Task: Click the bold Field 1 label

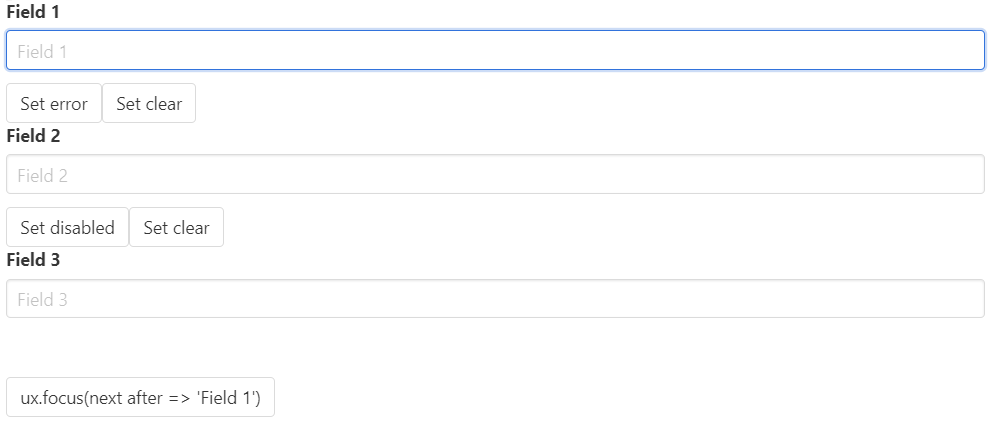Action: tap(34, 12)
